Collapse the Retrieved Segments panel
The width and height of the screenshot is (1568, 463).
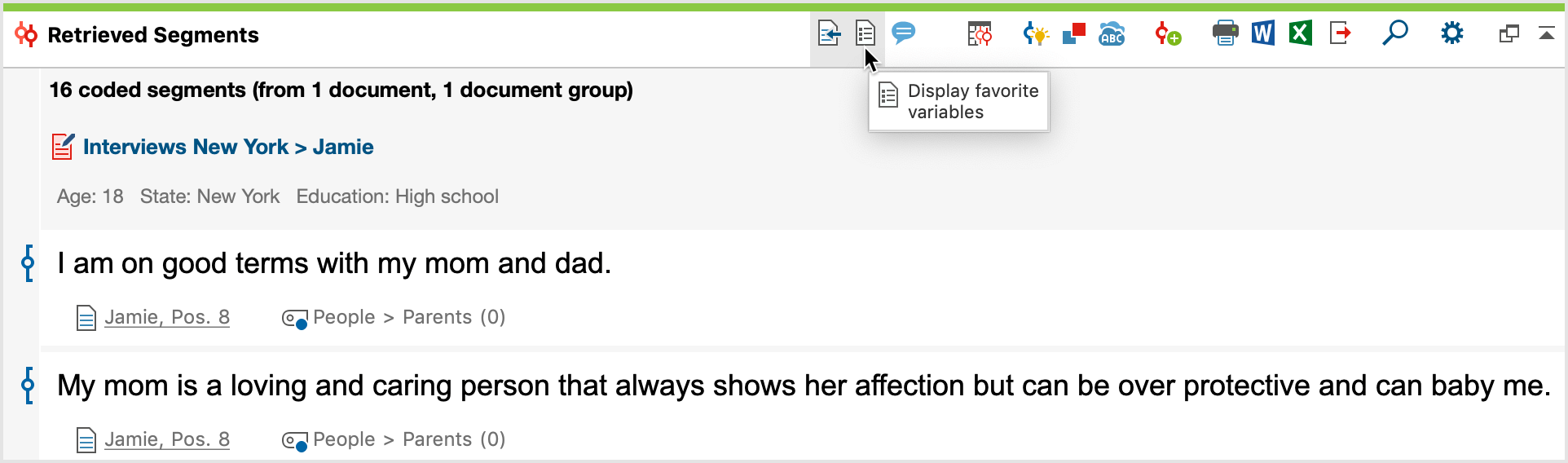pos(1546,33)
